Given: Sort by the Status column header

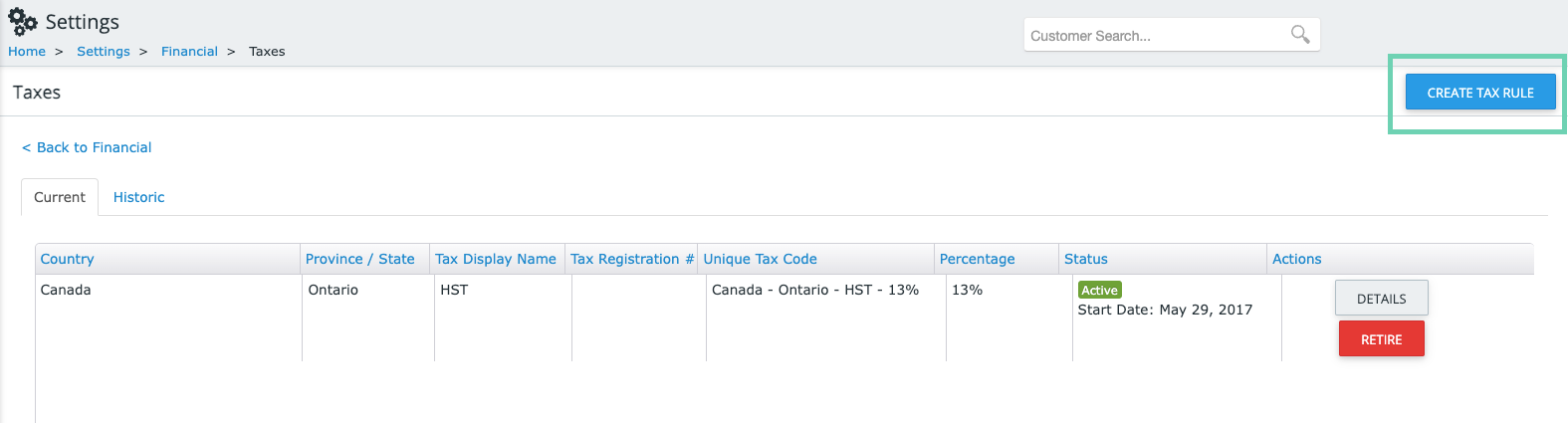Looking at the screenshot, I should pos(1085,259).
